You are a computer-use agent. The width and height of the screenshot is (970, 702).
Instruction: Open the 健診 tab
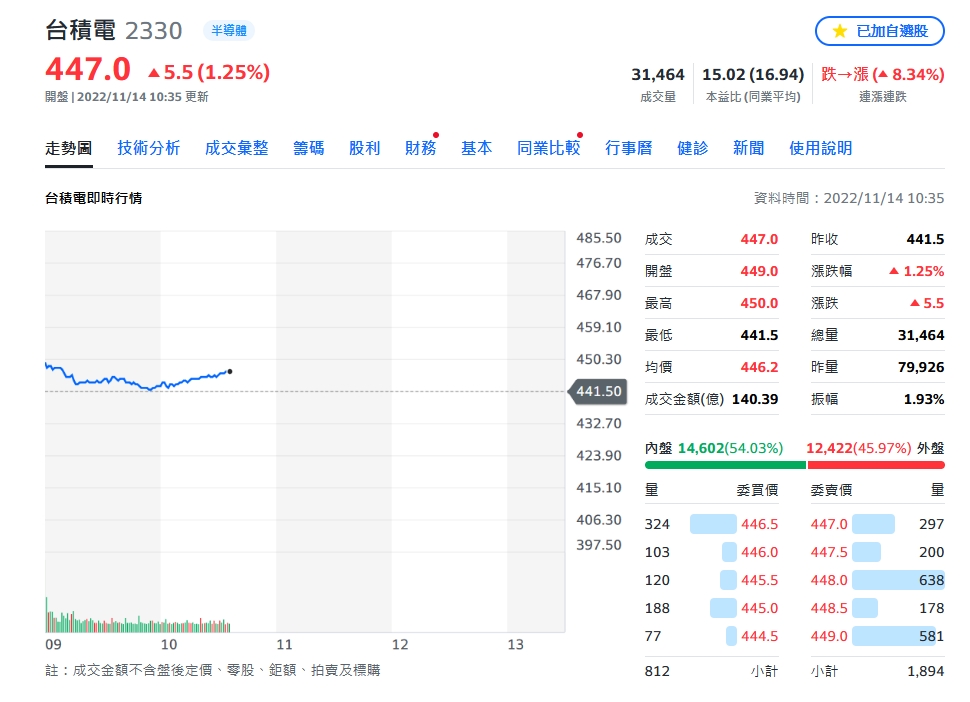point(692,148)
